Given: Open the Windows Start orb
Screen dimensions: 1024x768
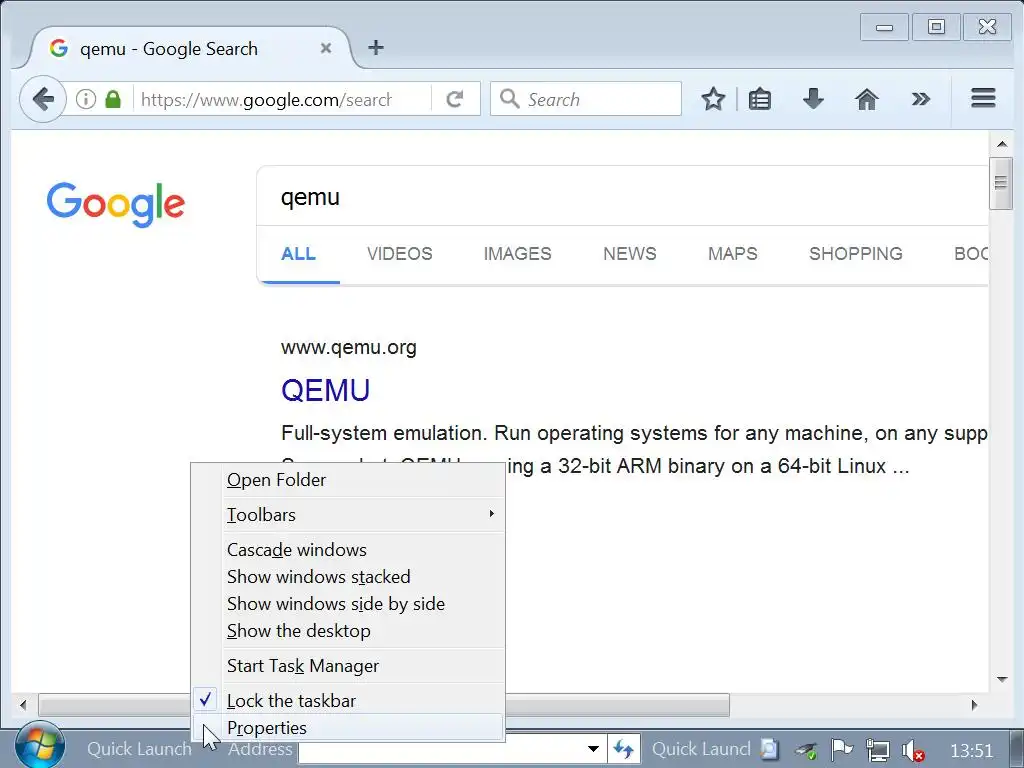Looking at the screenshot, I should [39, 746].
